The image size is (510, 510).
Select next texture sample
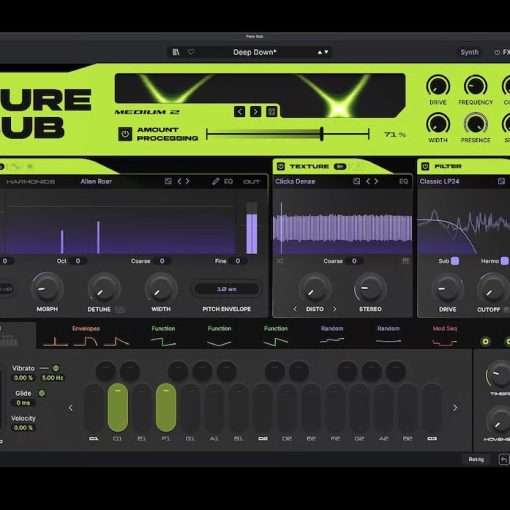point(376,181)
